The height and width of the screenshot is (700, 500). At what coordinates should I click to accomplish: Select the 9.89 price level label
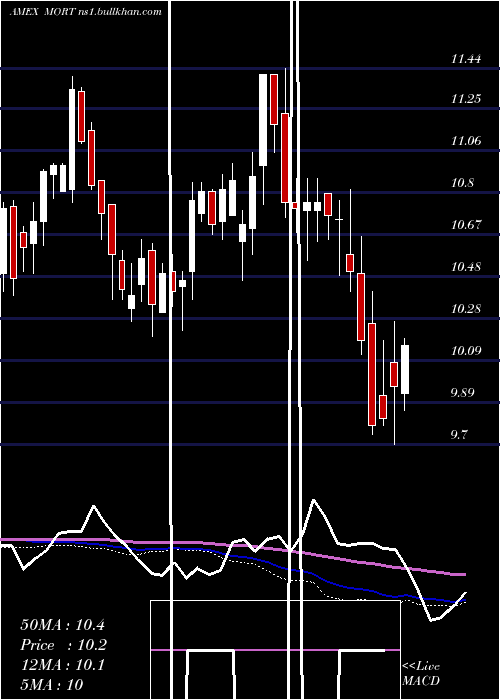463,393
